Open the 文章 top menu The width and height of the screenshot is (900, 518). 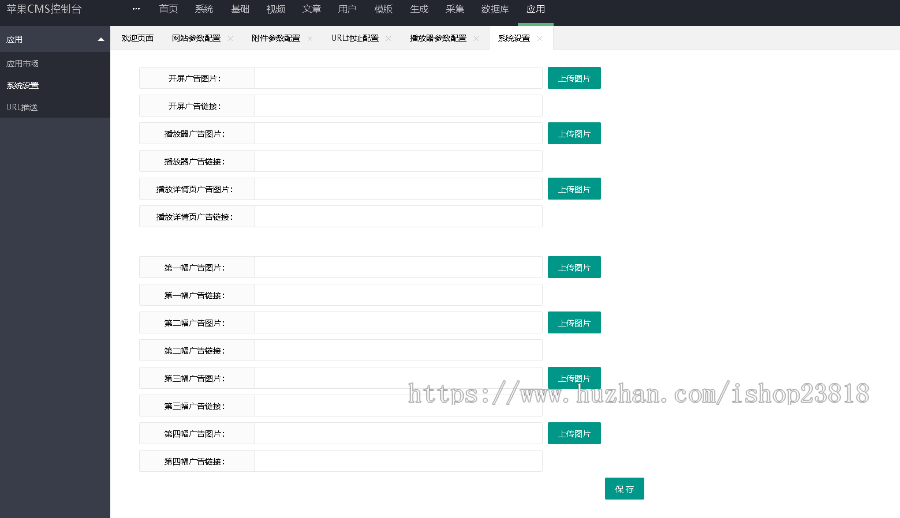312,9
